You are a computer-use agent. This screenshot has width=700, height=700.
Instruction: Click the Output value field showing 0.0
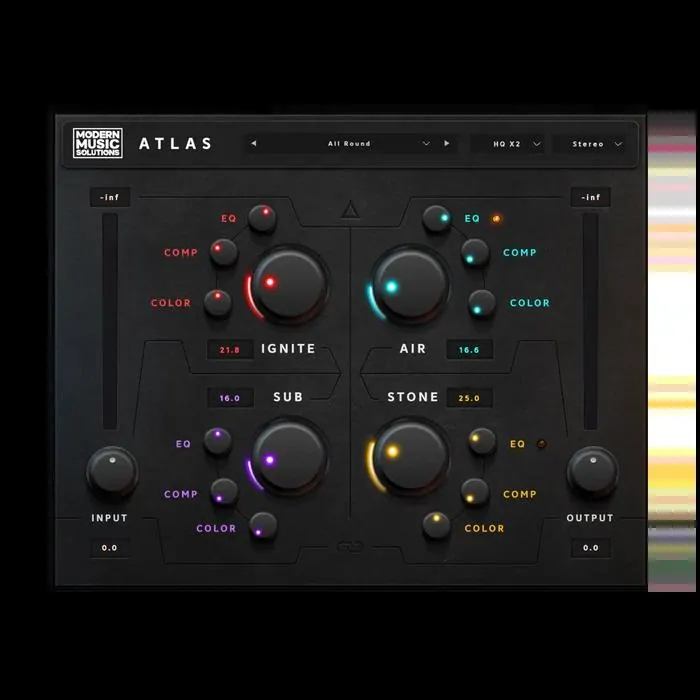590,548
